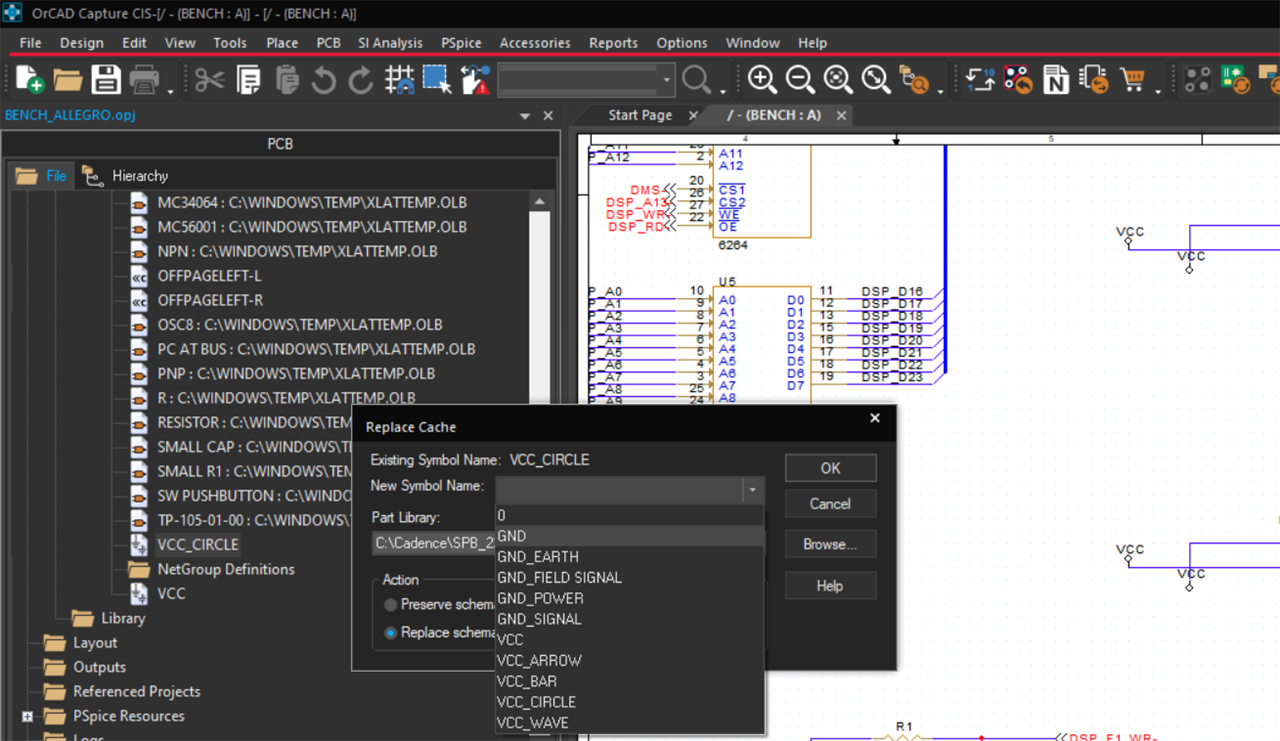This screenshot has width=1280, height=741.
Task: Click the Redo arrow icon
Action: (361, 80)
